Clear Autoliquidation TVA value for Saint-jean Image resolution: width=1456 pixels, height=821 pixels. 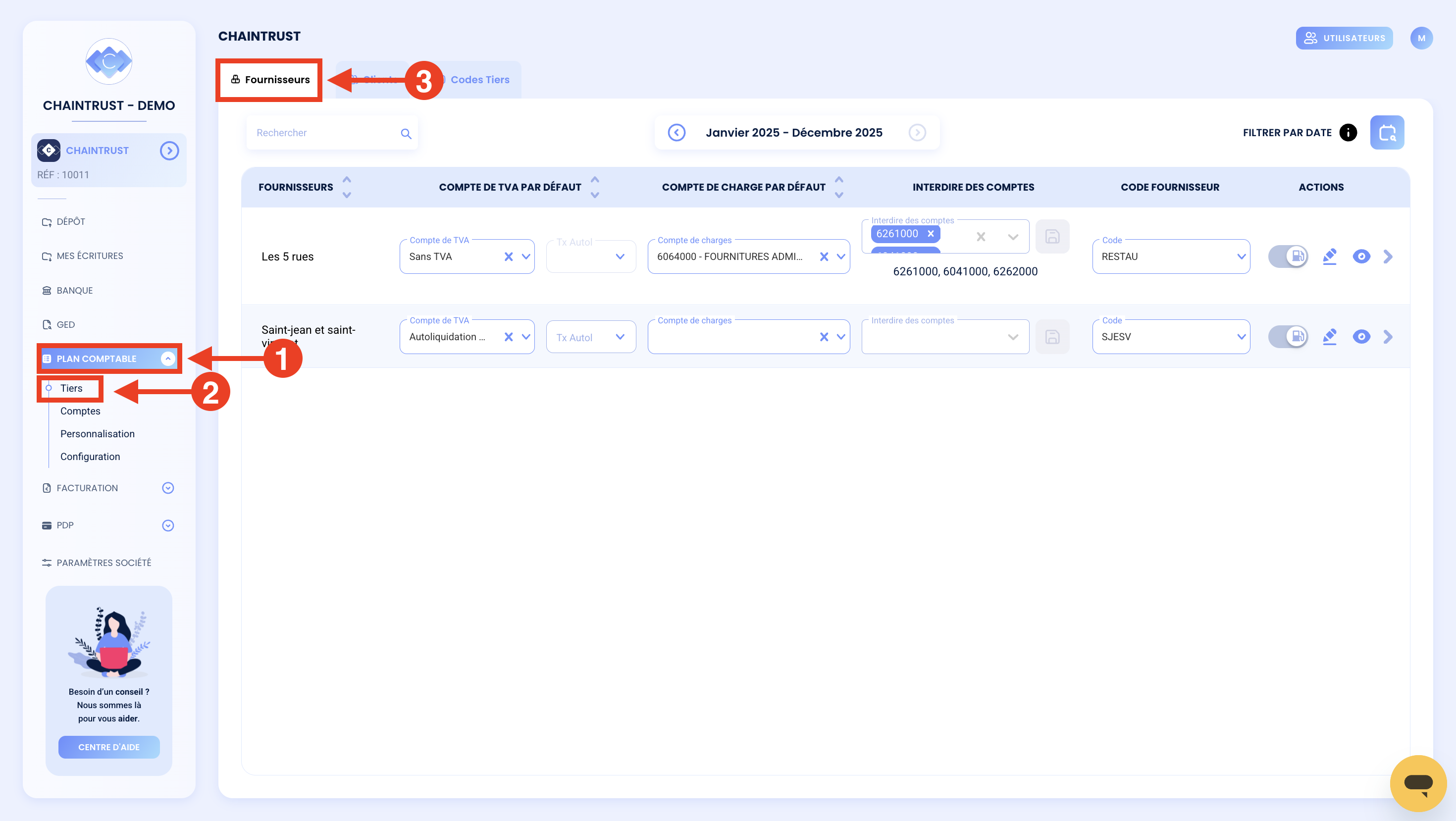[x=508, y=337]
